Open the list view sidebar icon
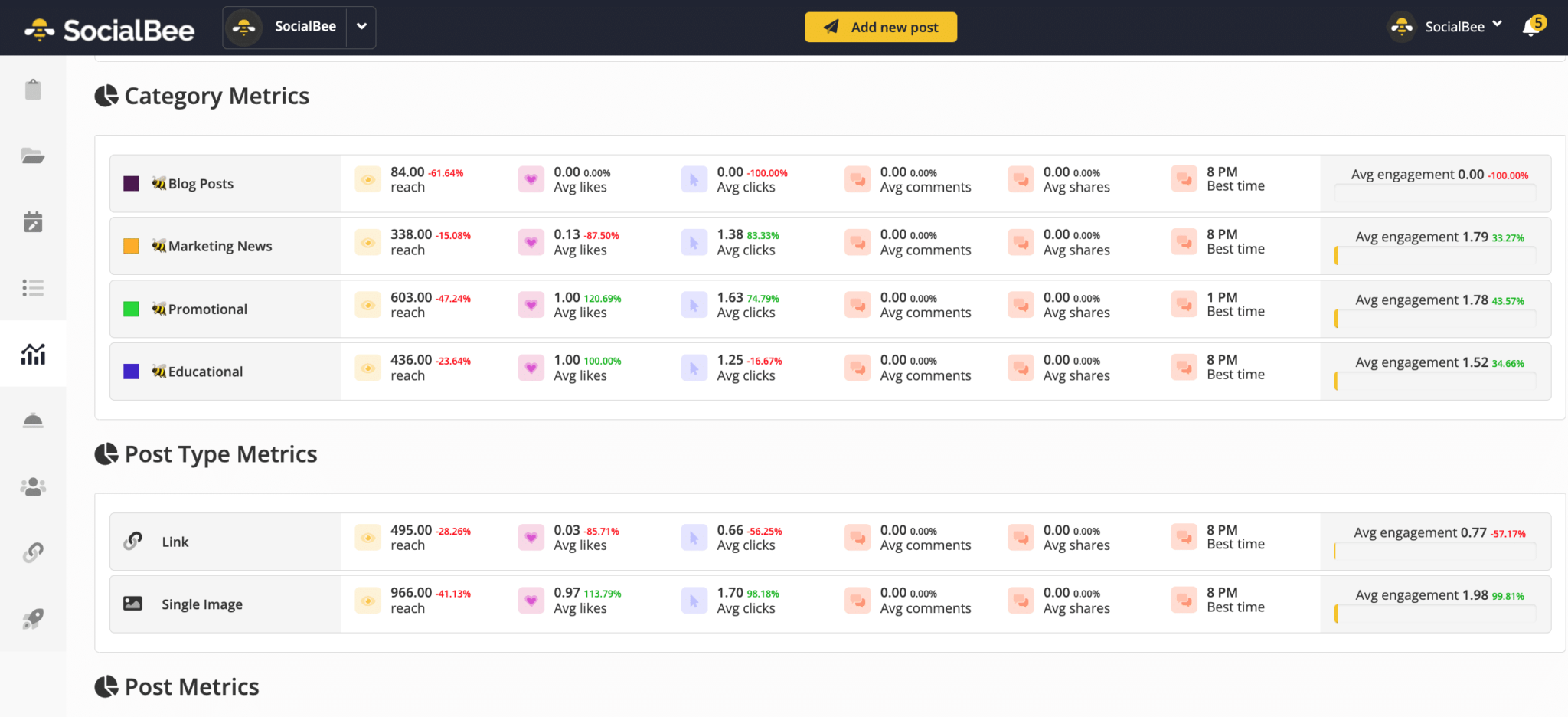The image size is (1568, 717). click(33, 288)
